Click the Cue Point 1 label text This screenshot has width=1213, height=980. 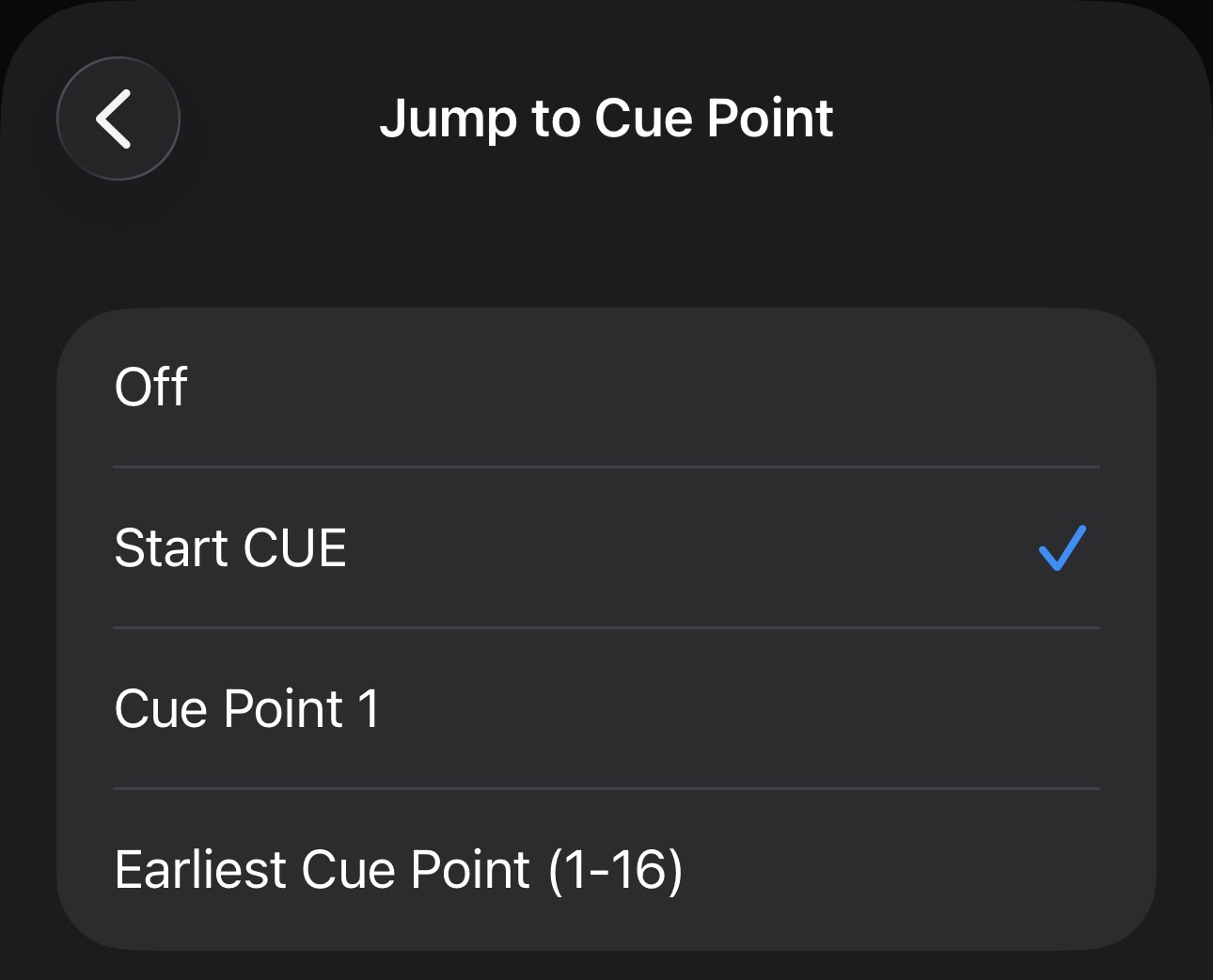(x=246, y=708)
